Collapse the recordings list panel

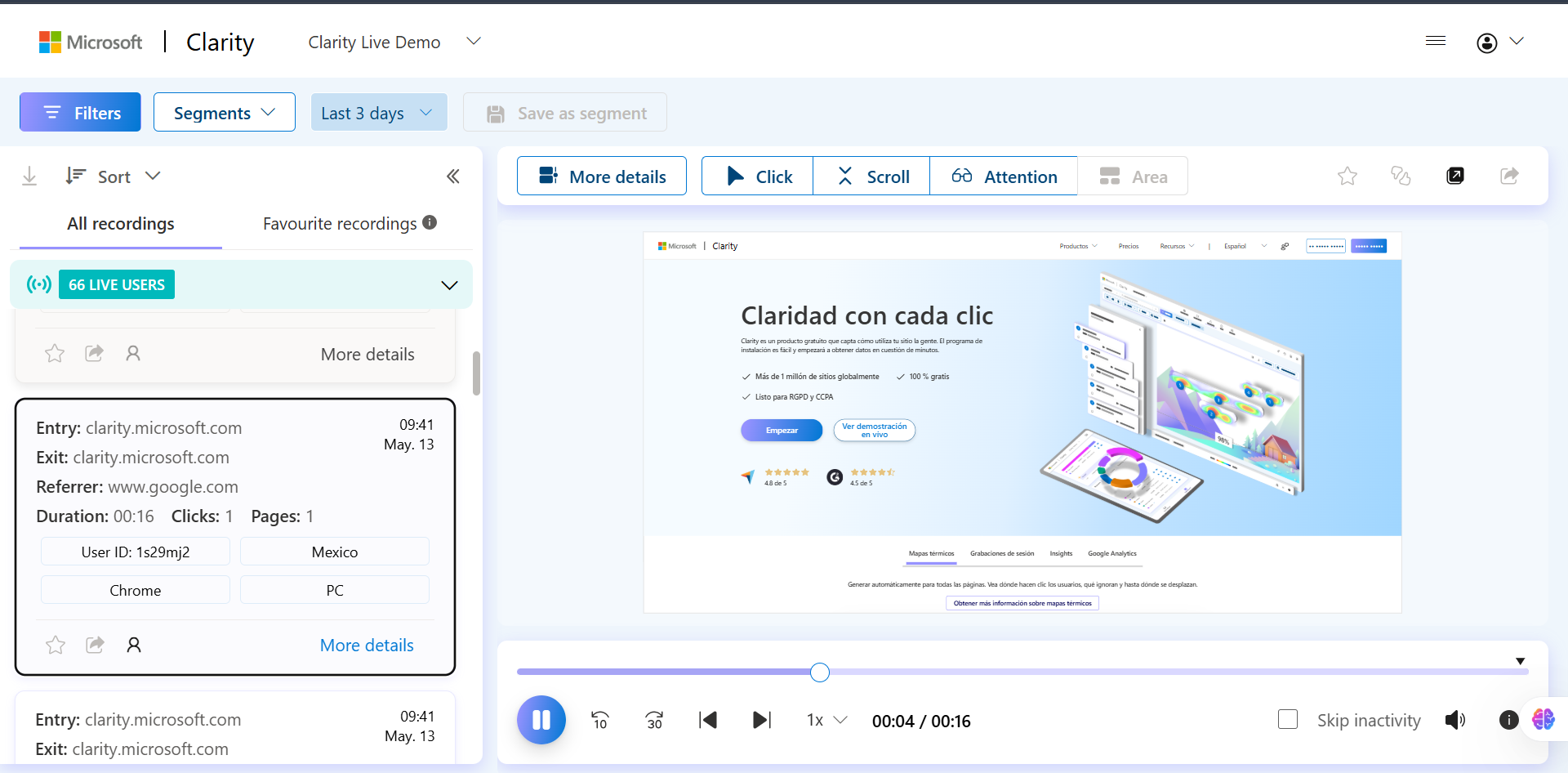point(453,176)
